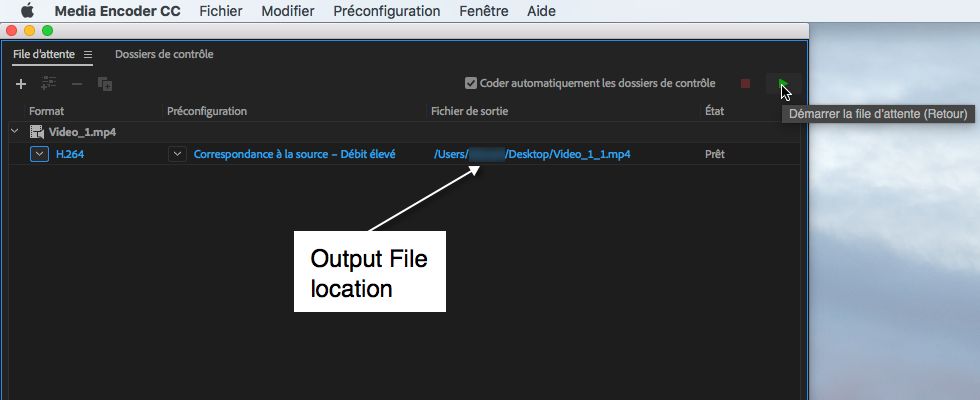Close the Media Encoder window
Viewport: 980px width, 400px height.
click(11, 31)
